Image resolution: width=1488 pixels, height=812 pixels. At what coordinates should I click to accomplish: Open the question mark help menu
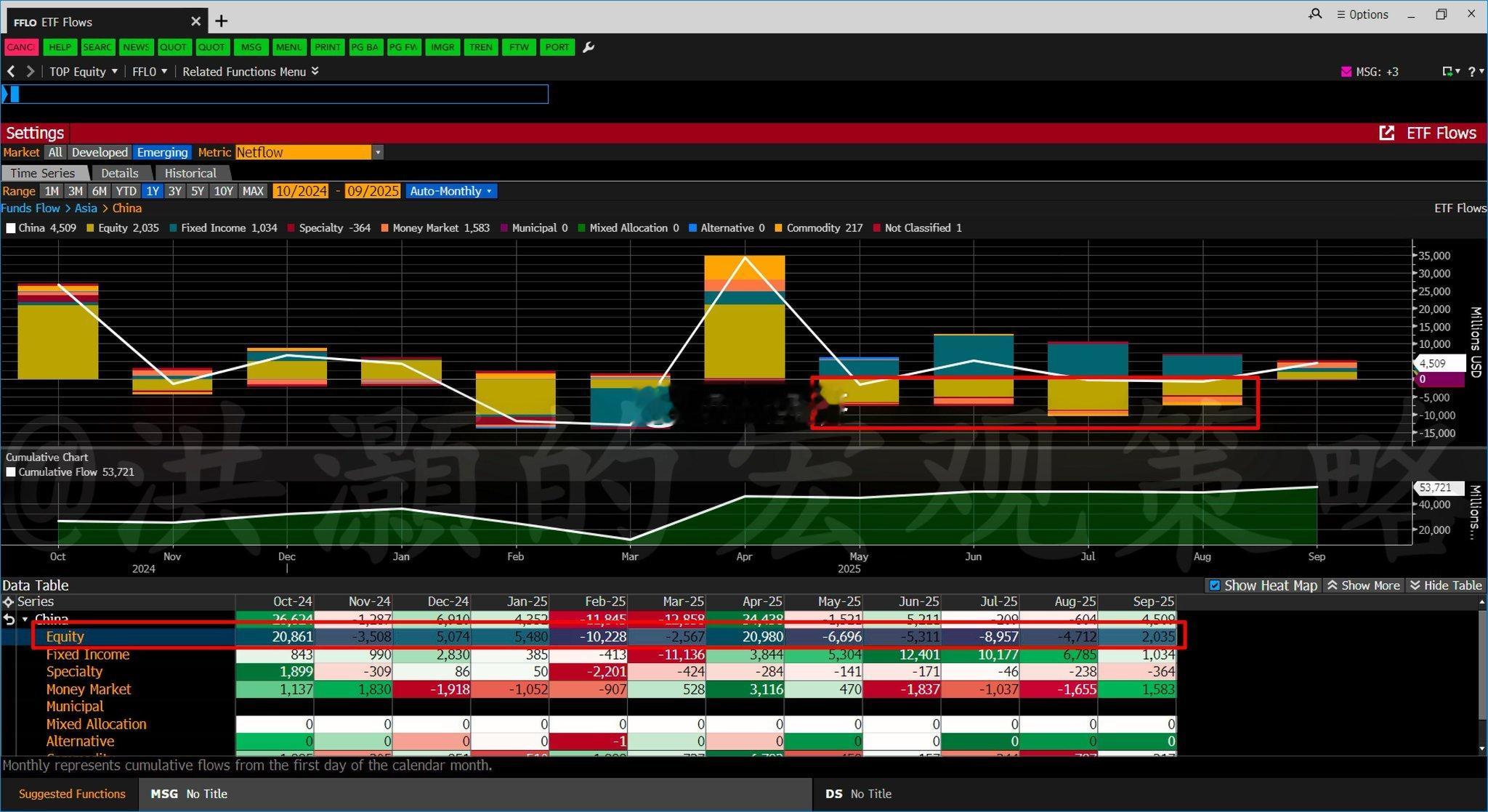tap(1471, 71)
